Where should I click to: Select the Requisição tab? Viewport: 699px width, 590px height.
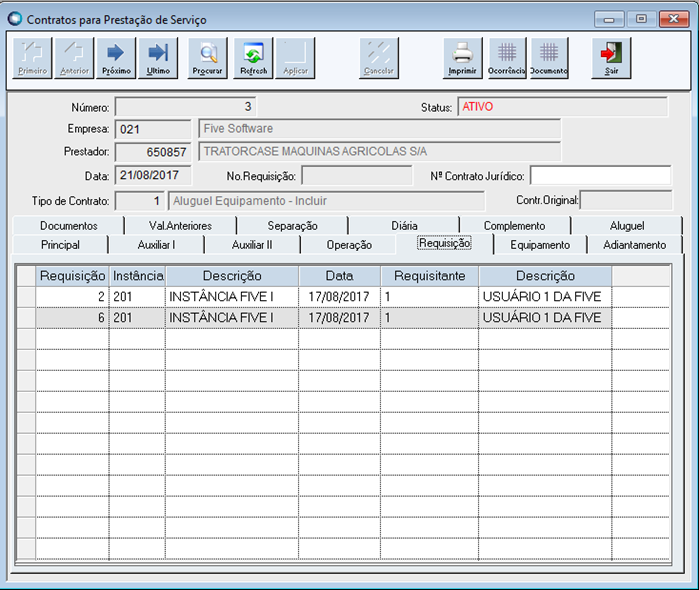pos(444,243)
